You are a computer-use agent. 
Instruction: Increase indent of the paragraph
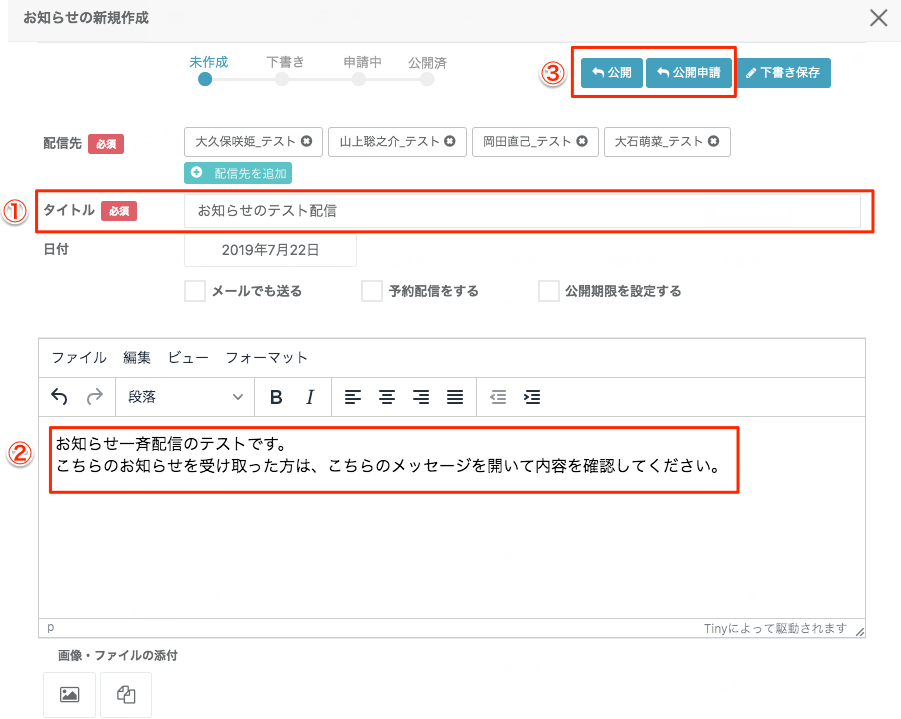pos(532,397)
